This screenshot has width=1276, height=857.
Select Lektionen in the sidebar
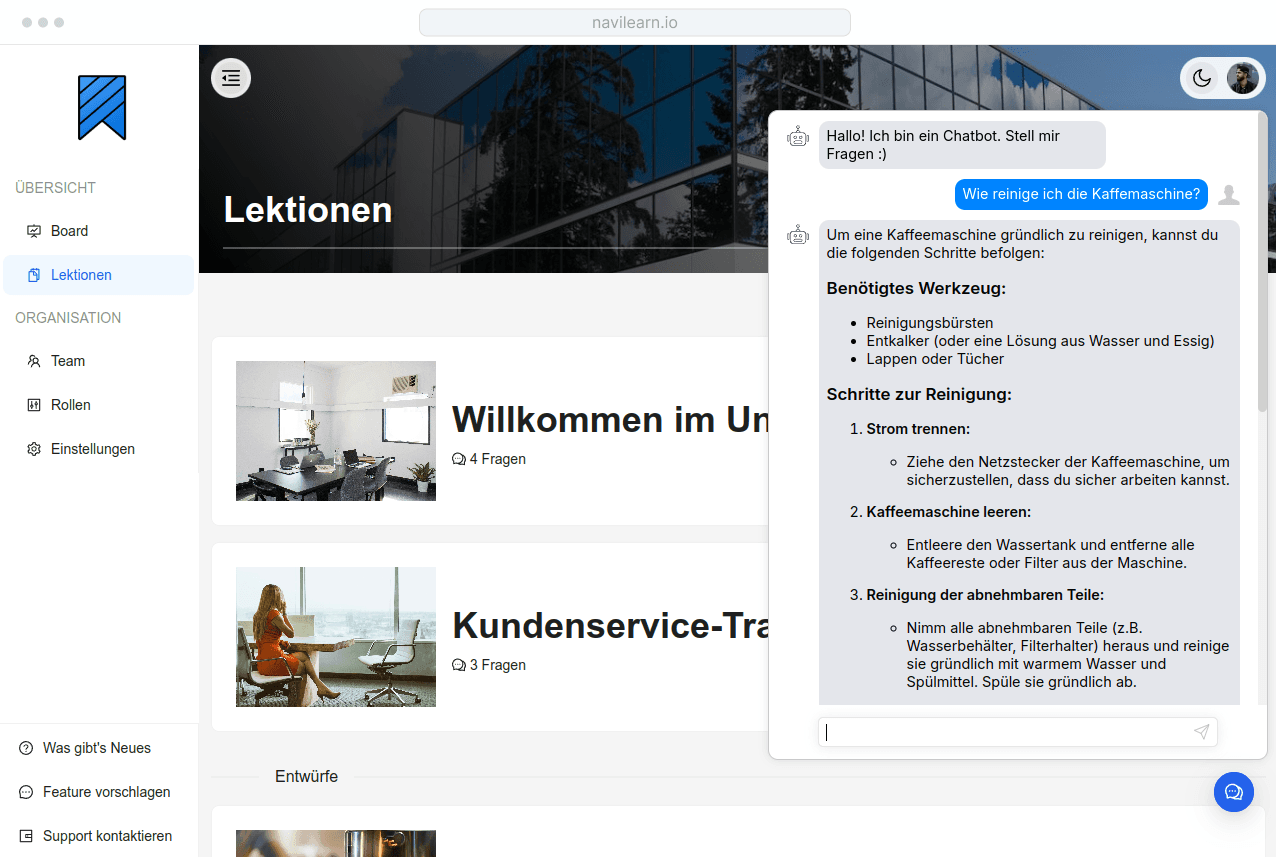(81, 275)
